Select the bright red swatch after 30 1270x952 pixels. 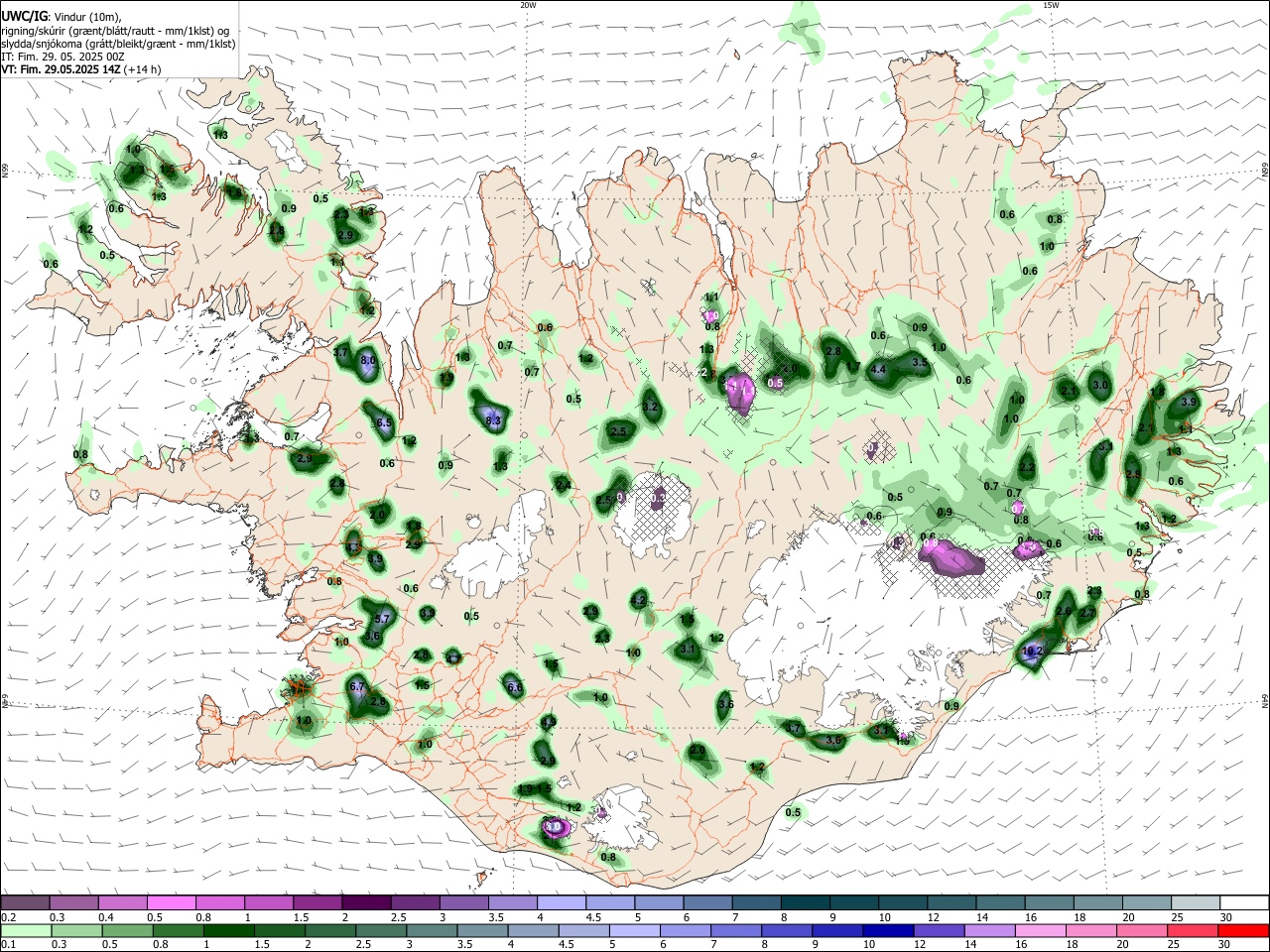[1243, 931]
